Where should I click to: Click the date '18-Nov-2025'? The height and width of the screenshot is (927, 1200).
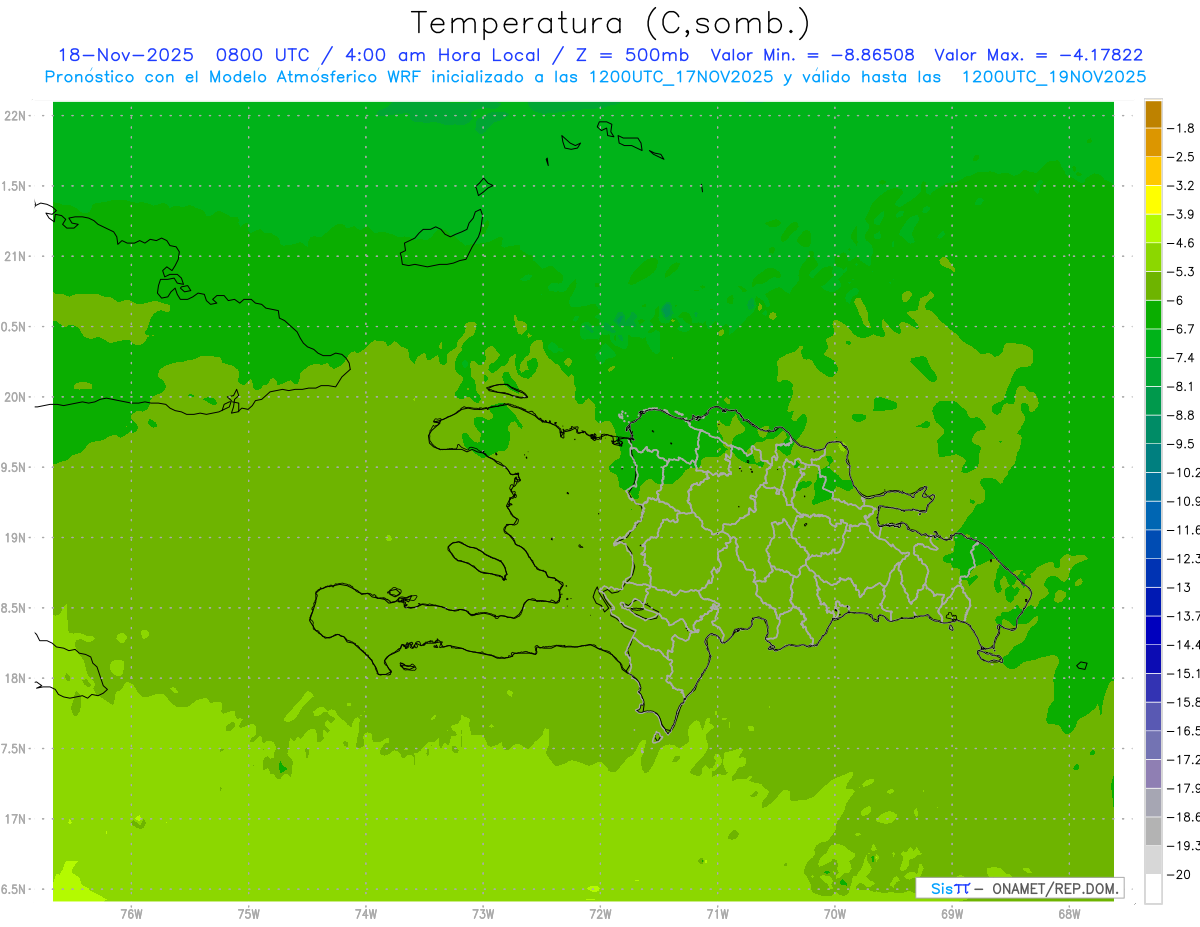click(125, 55)
